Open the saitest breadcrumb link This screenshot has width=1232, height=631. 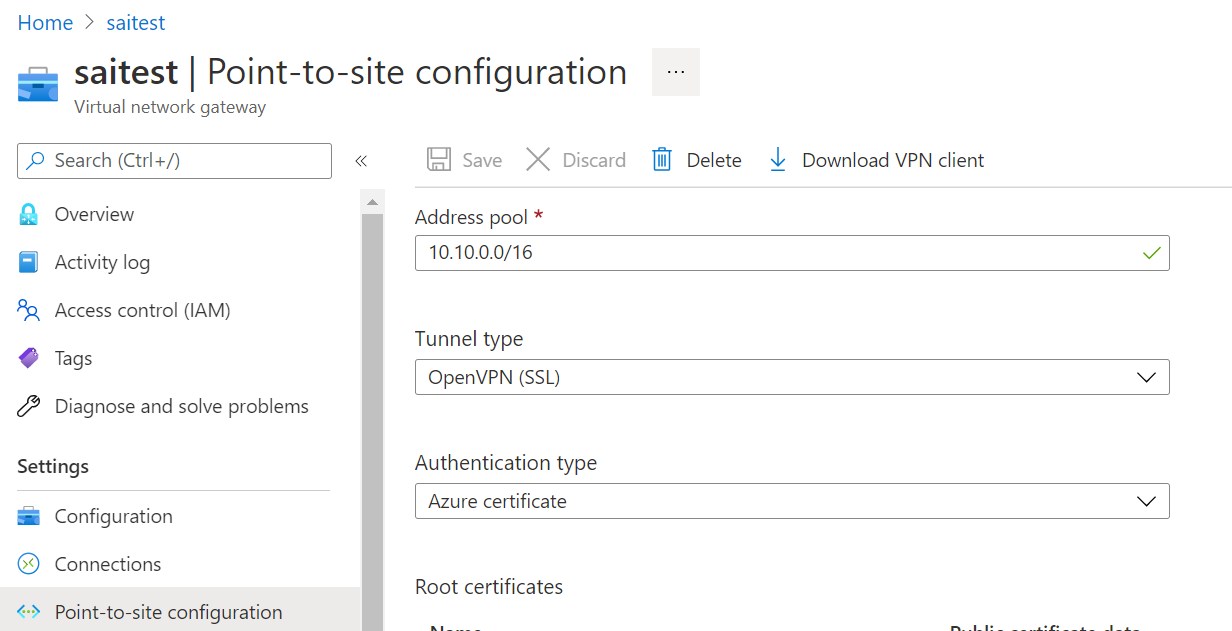[136, 22]
